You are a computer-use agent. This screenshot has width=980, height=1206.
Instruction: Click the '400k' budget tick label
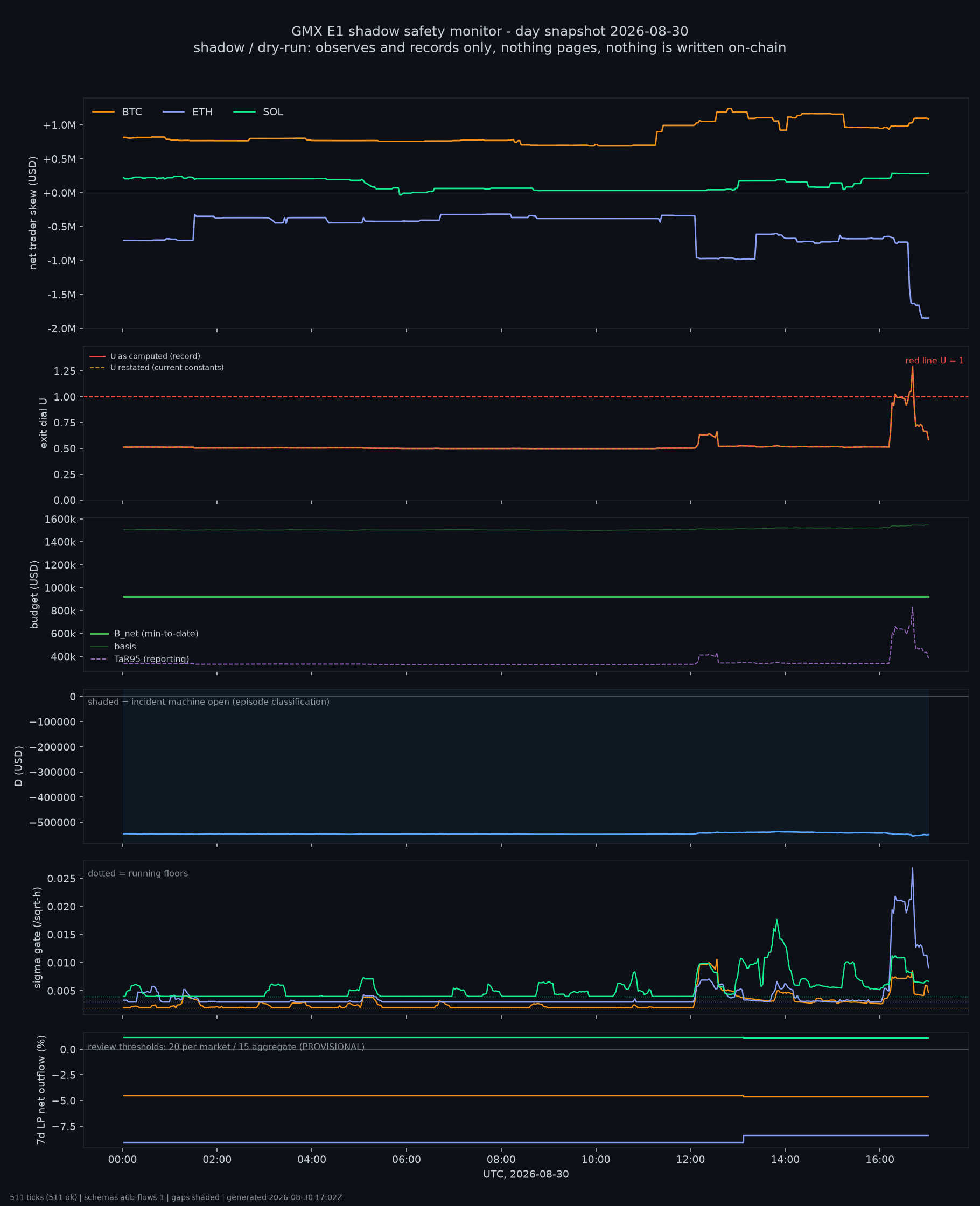tap(63, 657)
